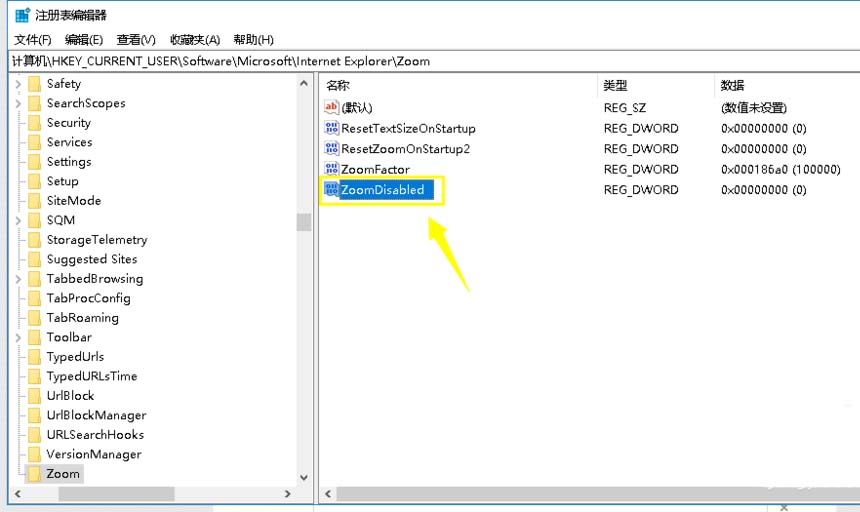The height and width of the screenshot is (512, 860).
Task: Select the UrlBlock folder icon
Action: point(35,396)
